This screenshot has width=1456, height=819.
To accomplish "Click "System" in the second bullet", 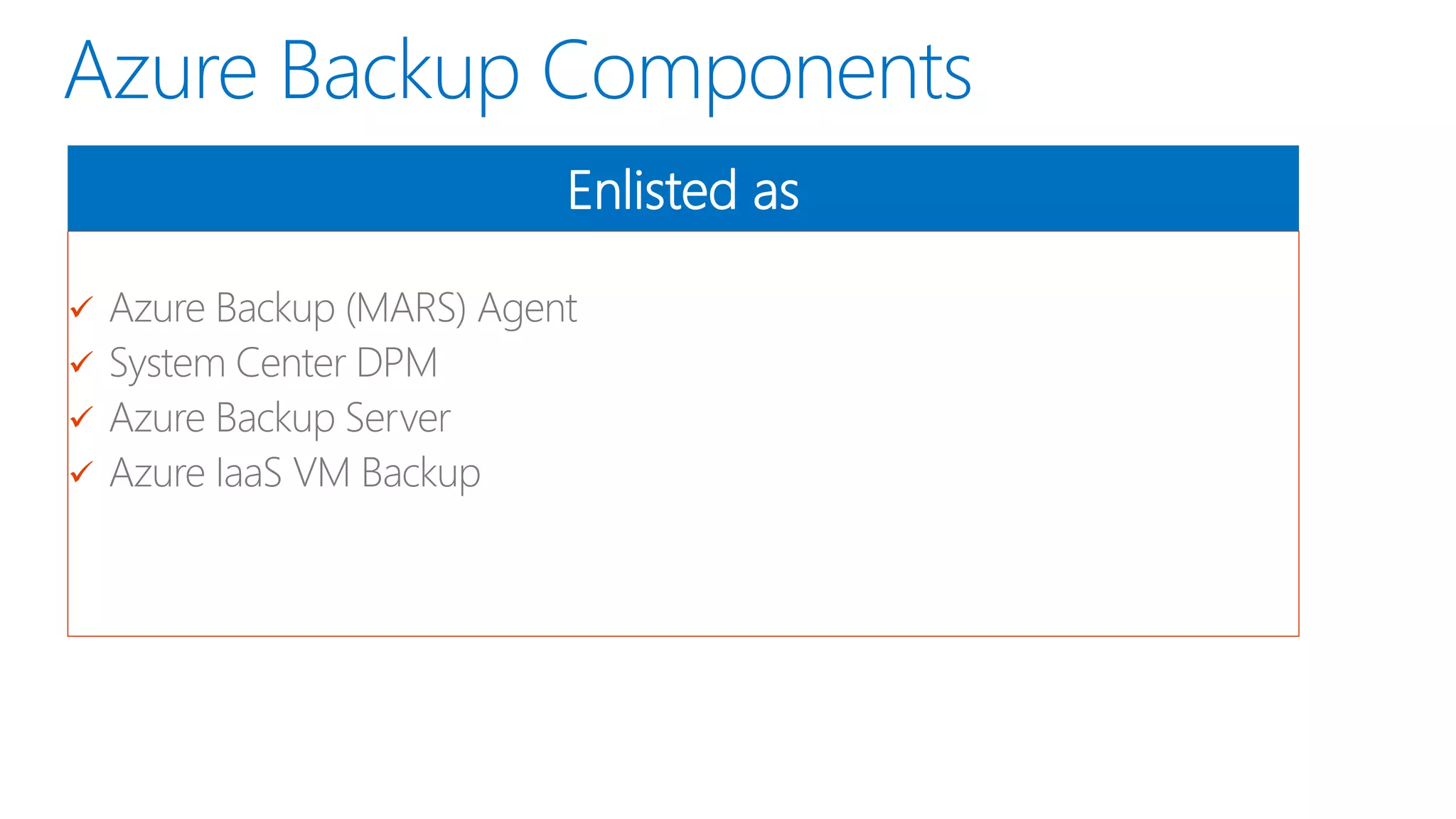I will [x=167, y=363].
